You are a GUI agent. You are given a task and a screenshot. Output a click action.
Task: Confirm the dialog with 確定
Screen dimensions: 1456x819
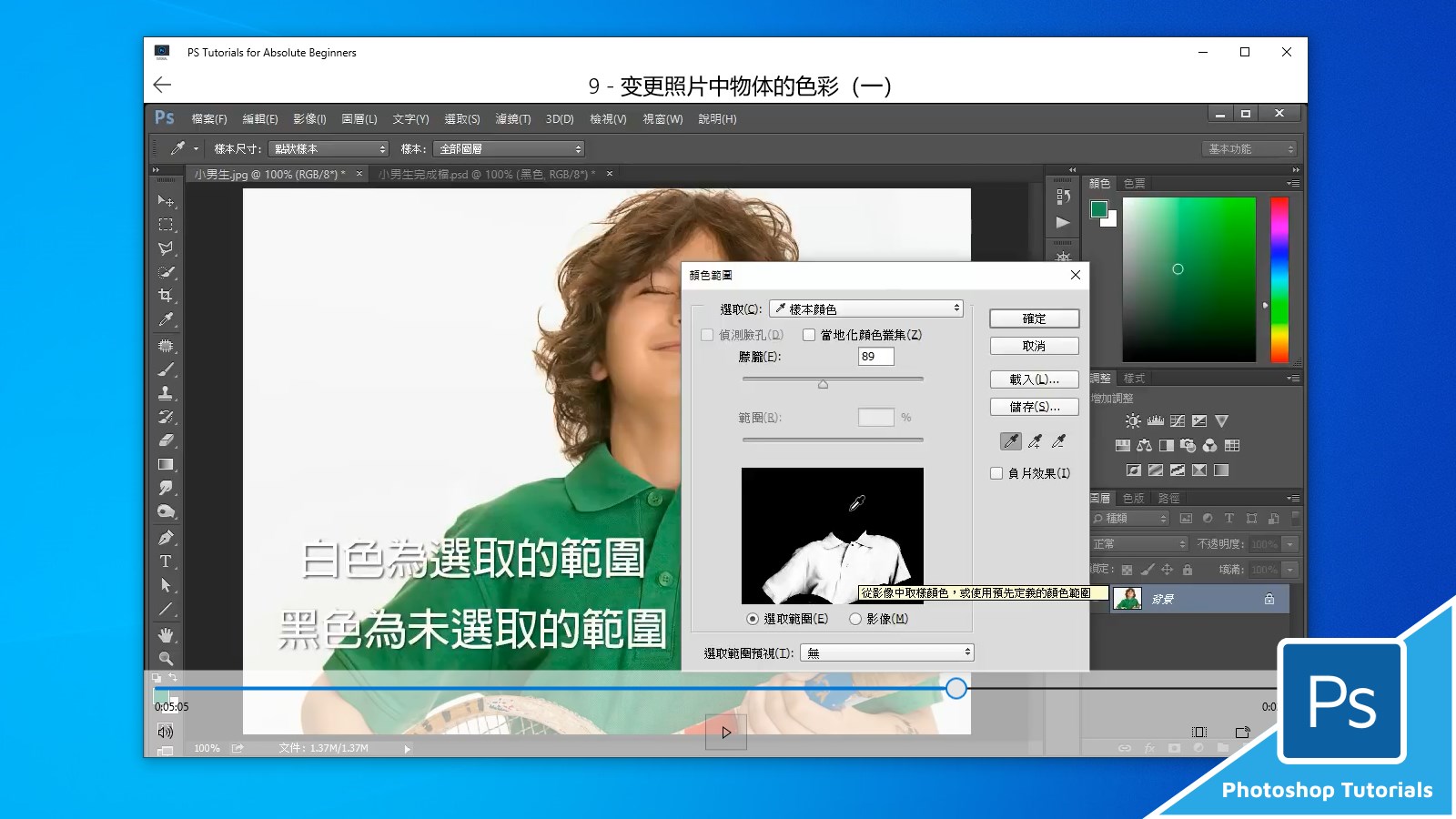(x=1035, y=318)
